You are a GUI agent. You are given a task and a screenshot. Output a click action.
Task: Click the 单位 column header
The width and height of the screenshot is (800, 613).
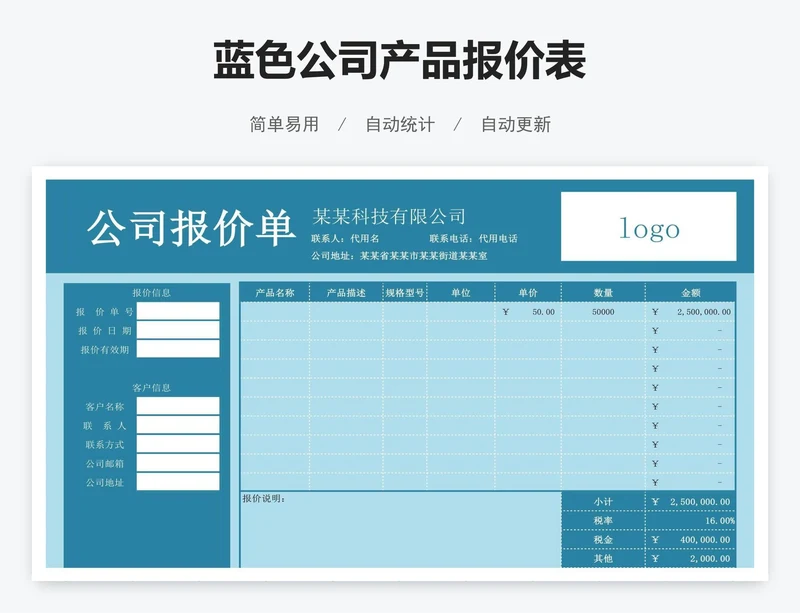[x=461, y=292]
